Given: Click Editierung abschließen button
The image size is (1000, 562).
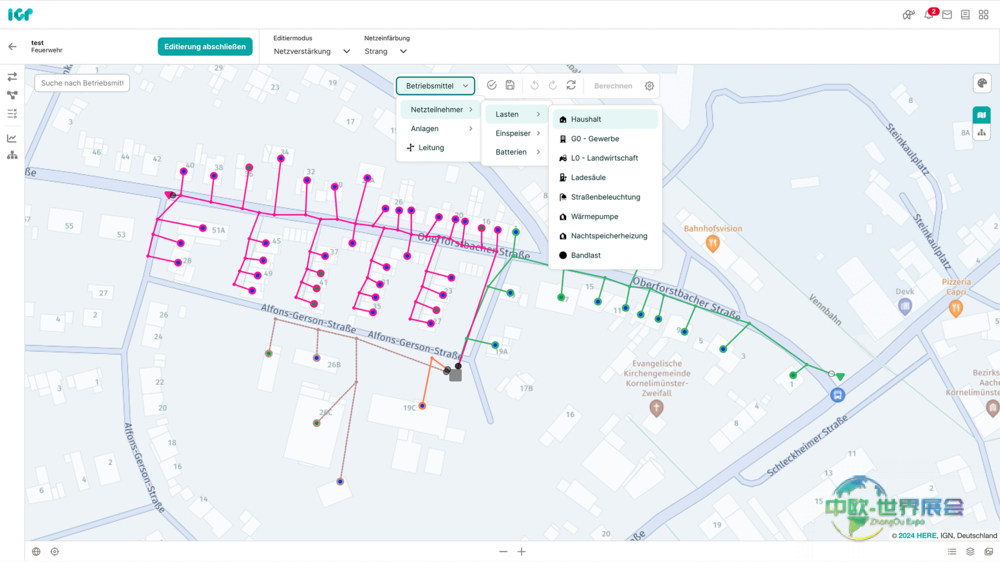Looking at the screenshot, I should pyautogui.click(x=205, y=47).
